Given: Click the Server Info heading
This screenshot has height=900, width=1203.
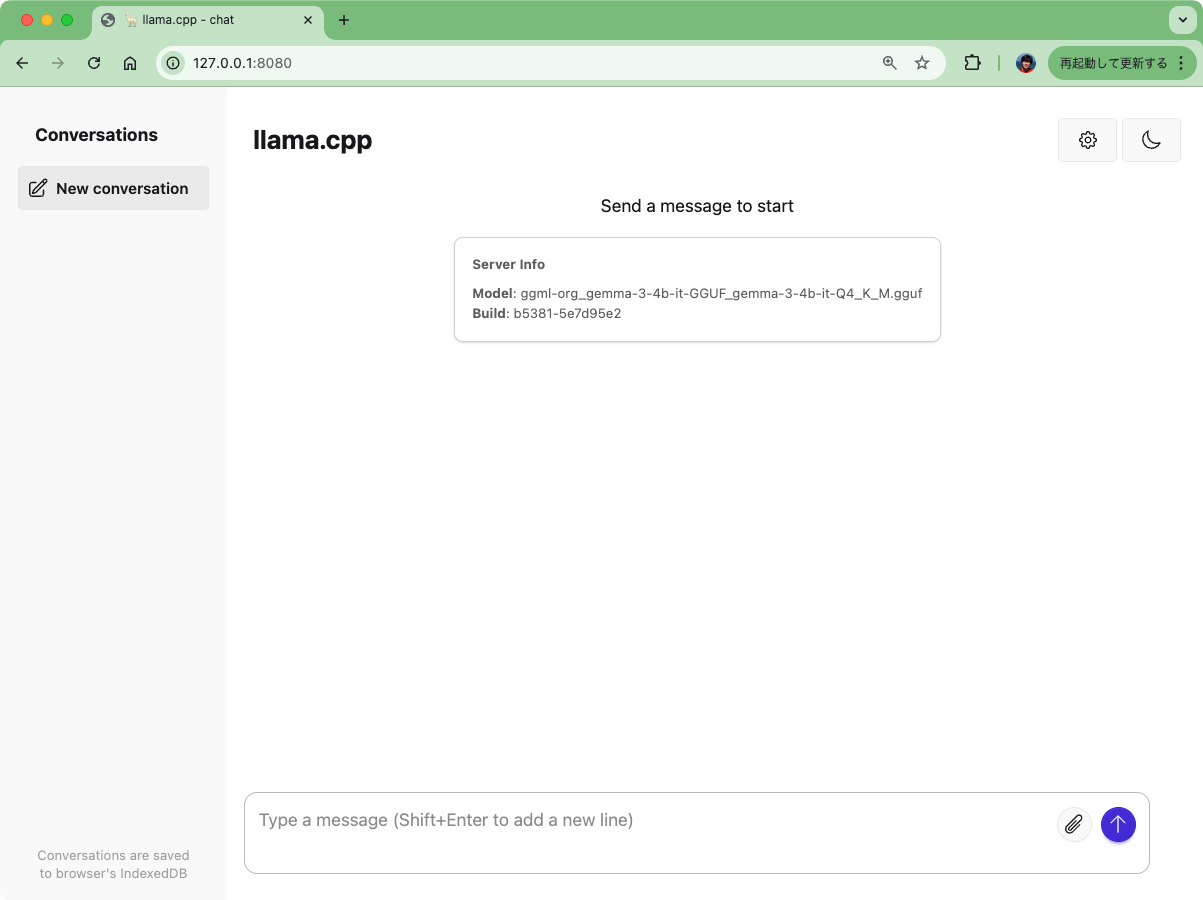Looking at the screenshot, I should point(509,265).
